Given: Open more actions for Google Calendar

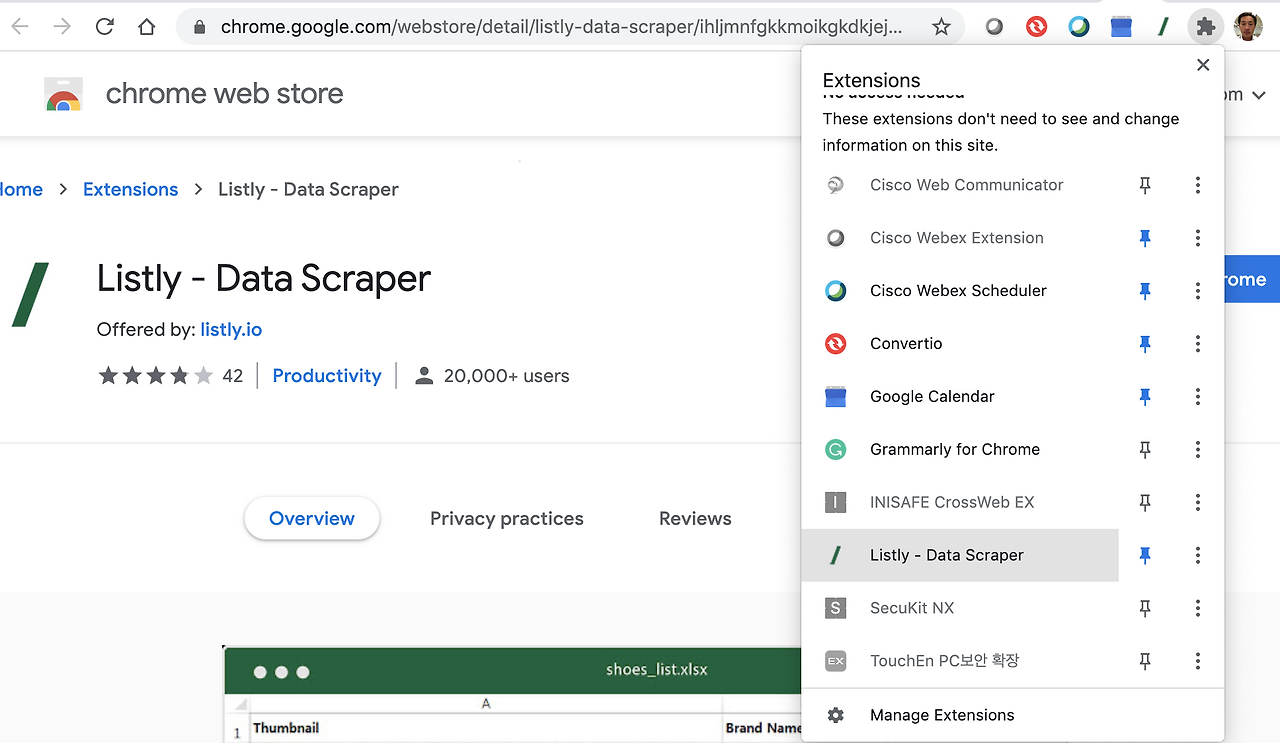Looking at the screenshot, I should [x=1197, y=397].
